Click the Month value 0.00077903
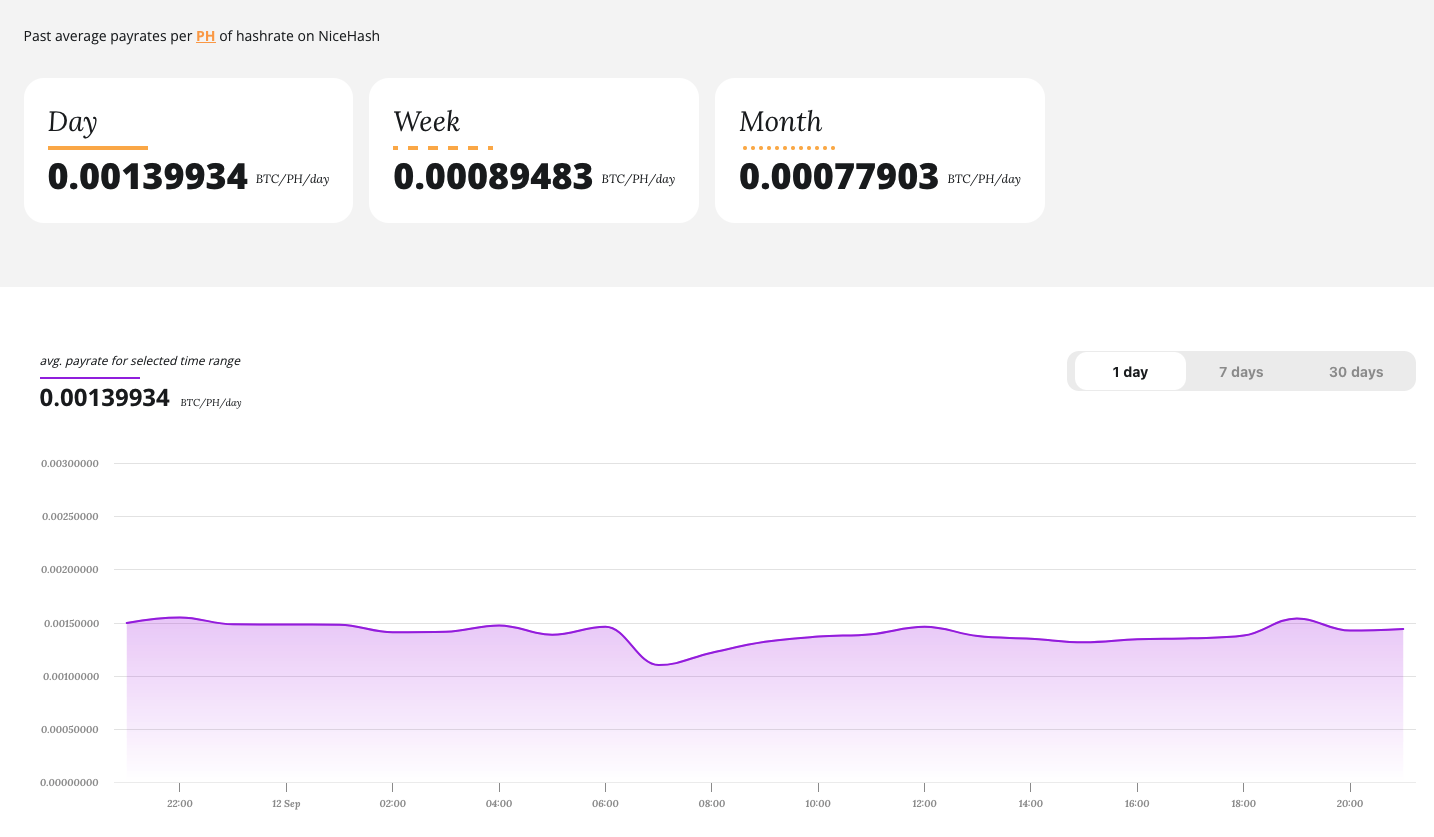This screenshot has width=1434, height=837. [839, 176]
